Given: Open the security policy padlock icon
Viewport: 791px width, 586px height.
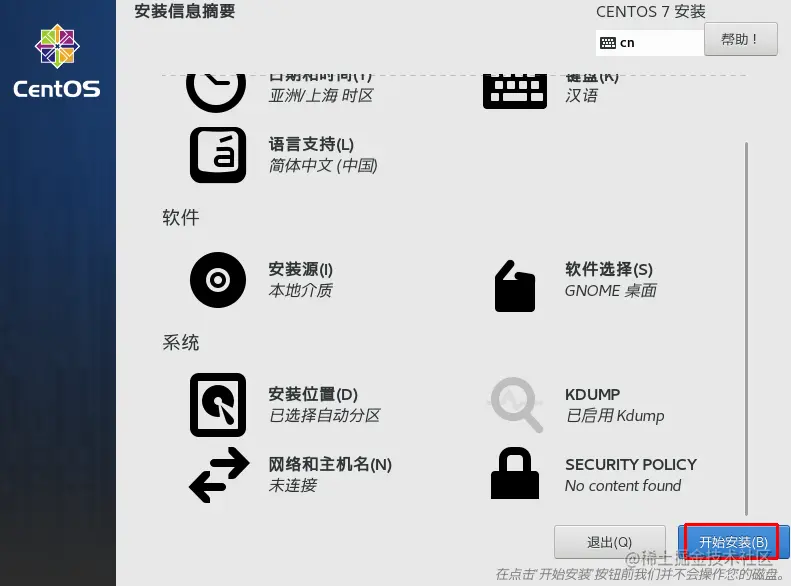Looking at the screenshot, I should pyautogui.click(x=515, y=473).
